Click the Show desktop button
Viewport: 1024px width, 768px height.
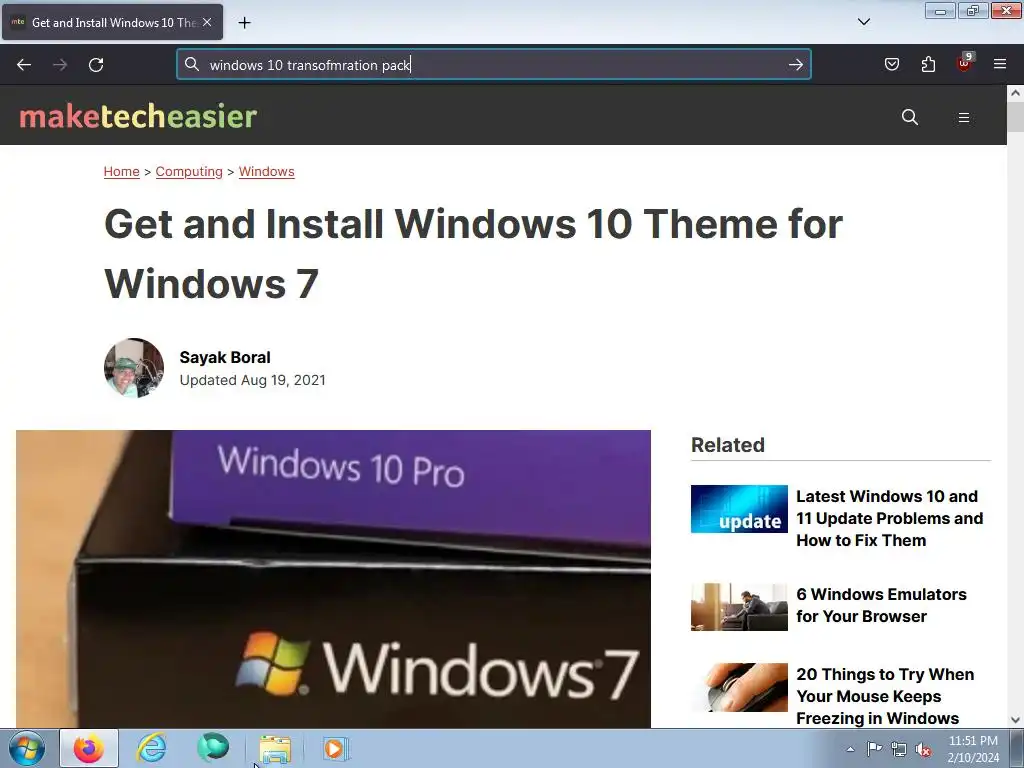click(1017, 748)
